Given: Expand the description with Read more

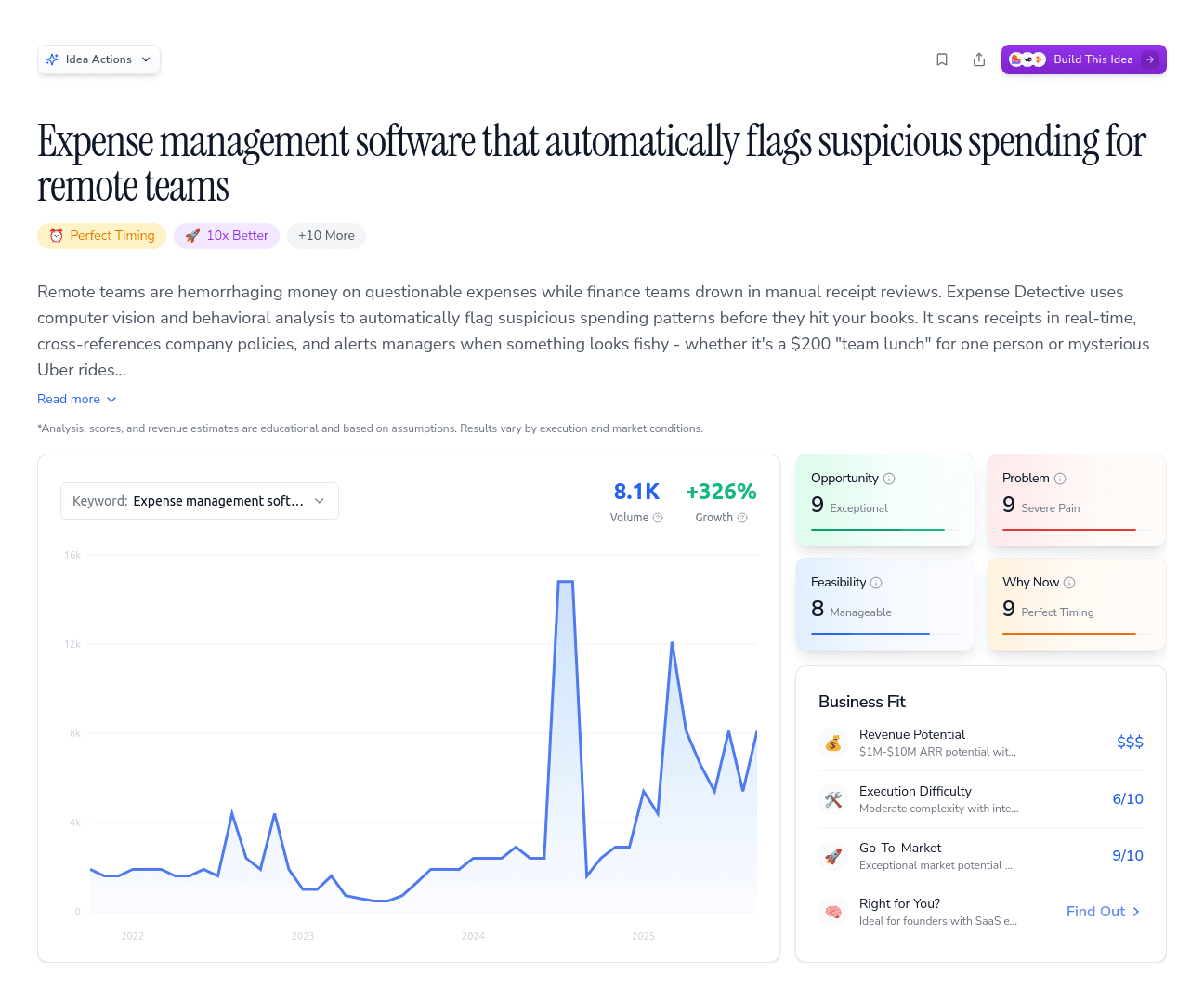Looking at the screenshot, I should click(x=76, y=399).
